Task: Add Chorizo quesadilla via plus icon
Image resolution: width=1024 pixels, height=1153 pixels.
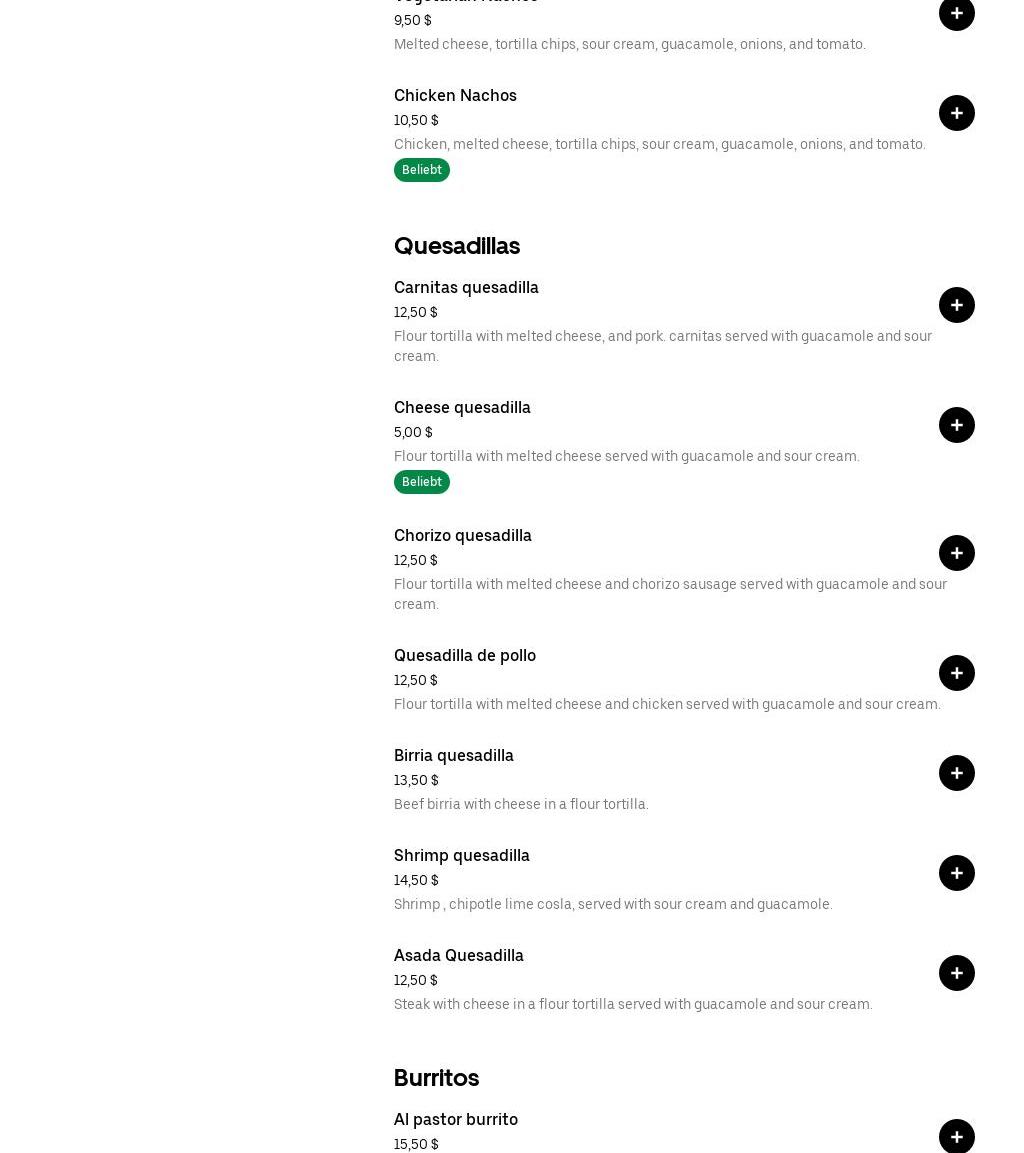Action: coord(956,553)
